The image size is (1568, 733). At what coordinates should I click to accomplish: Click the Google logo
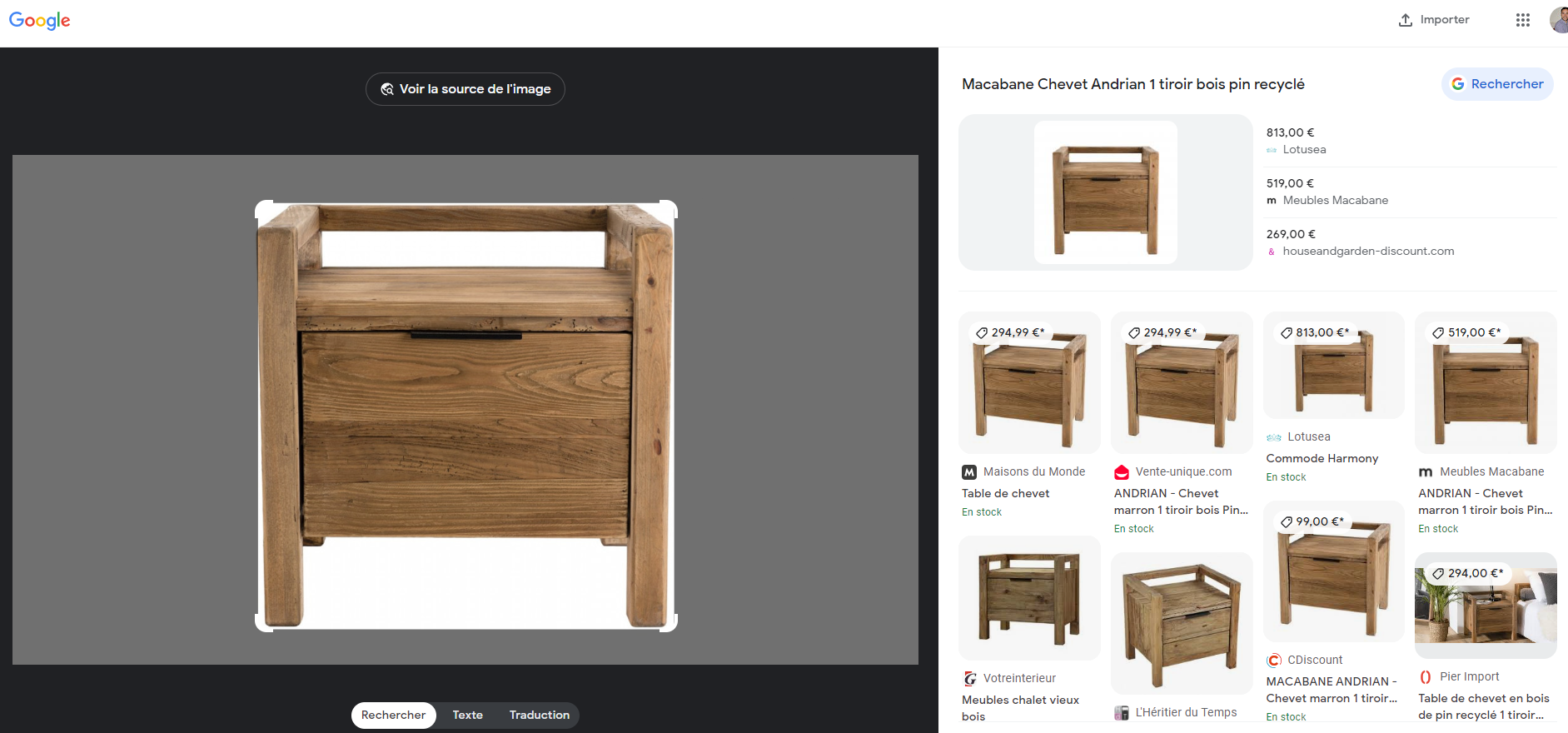tap(39, 21)
